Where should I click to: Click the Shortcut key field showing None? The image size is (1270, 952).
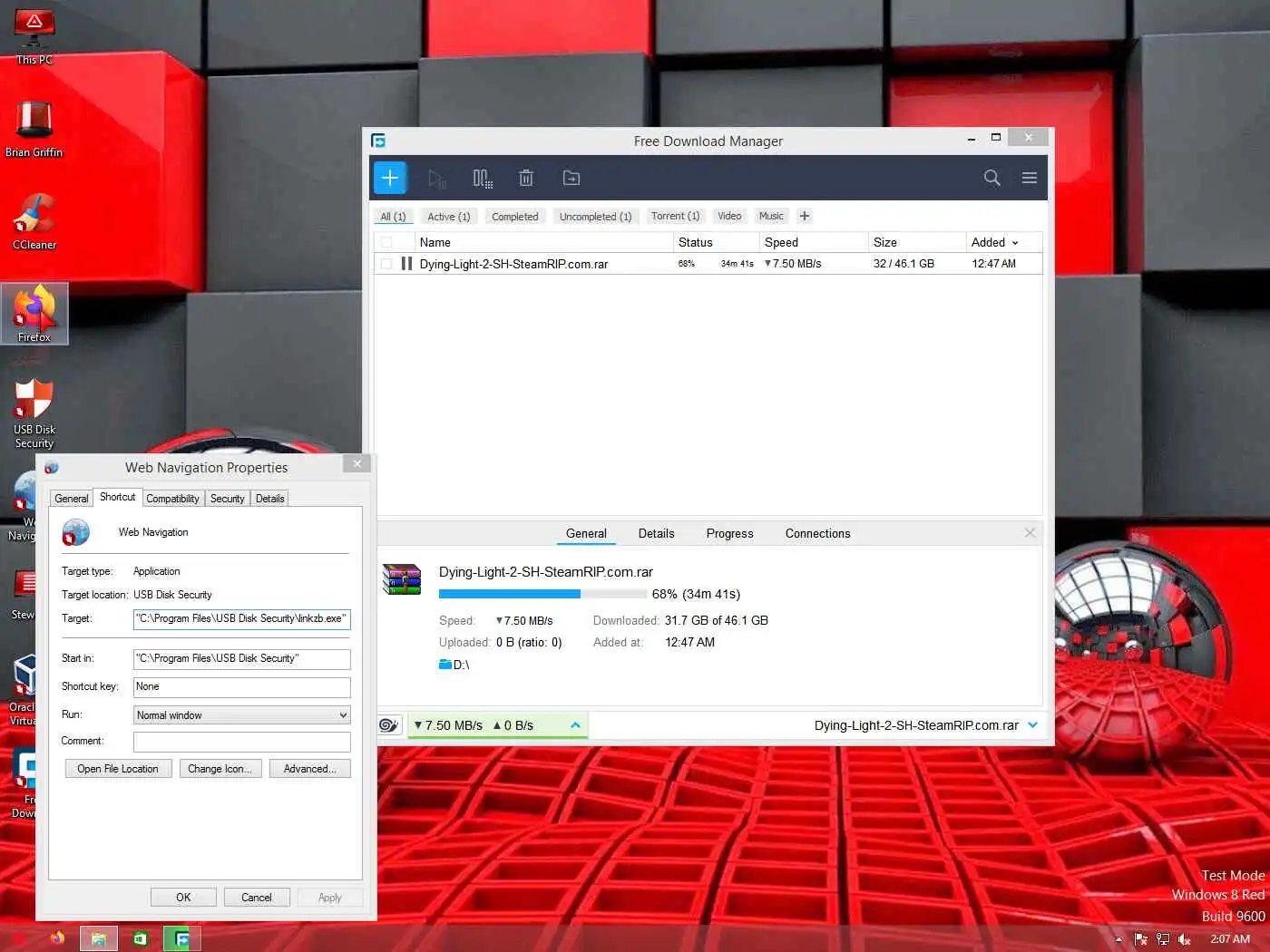242,686
